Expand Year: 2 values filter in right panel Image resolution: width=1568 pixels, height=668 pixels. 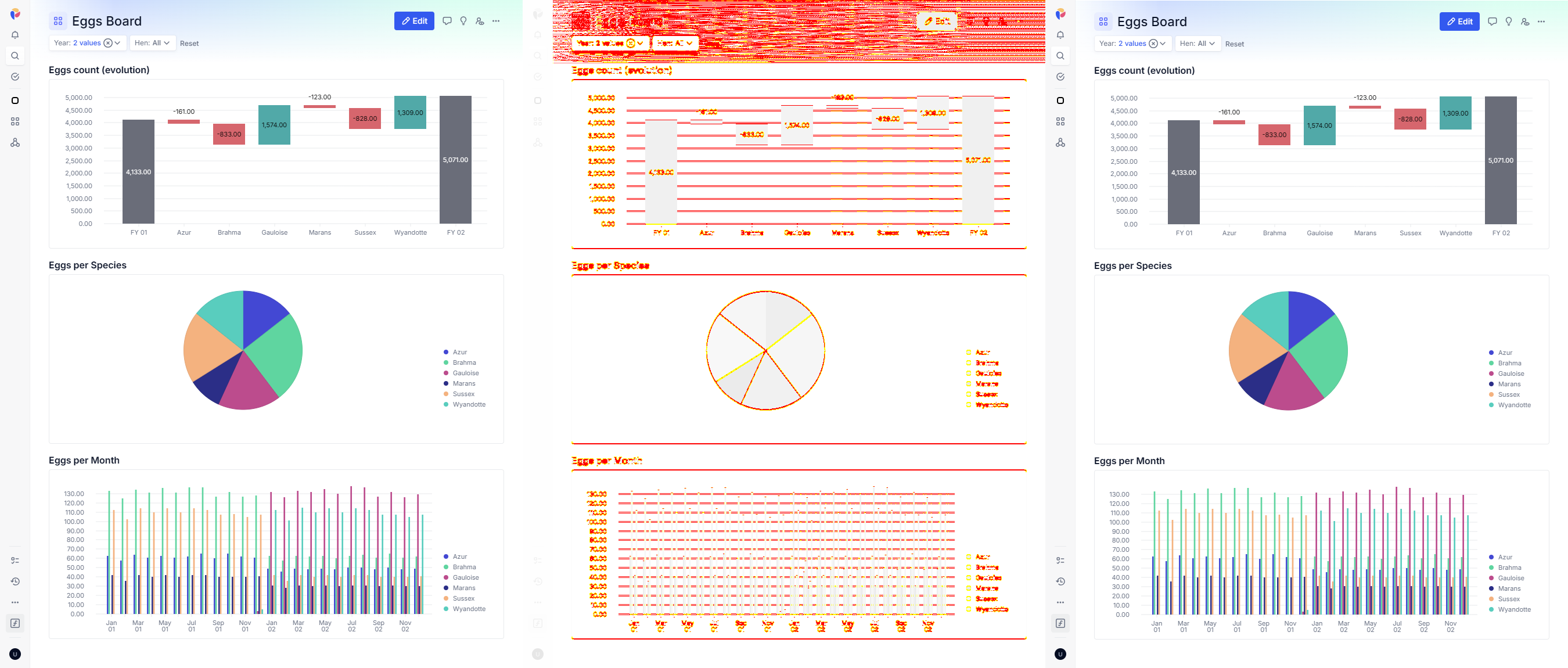[1133, 44]
